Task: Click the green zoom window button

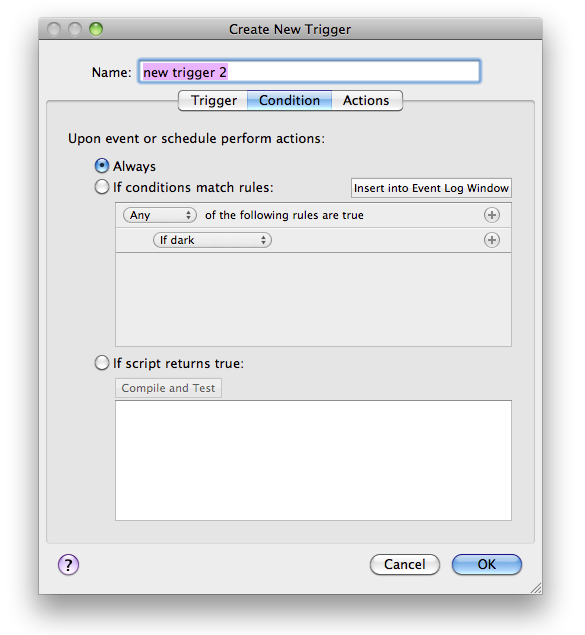Action: coord(96,29)
